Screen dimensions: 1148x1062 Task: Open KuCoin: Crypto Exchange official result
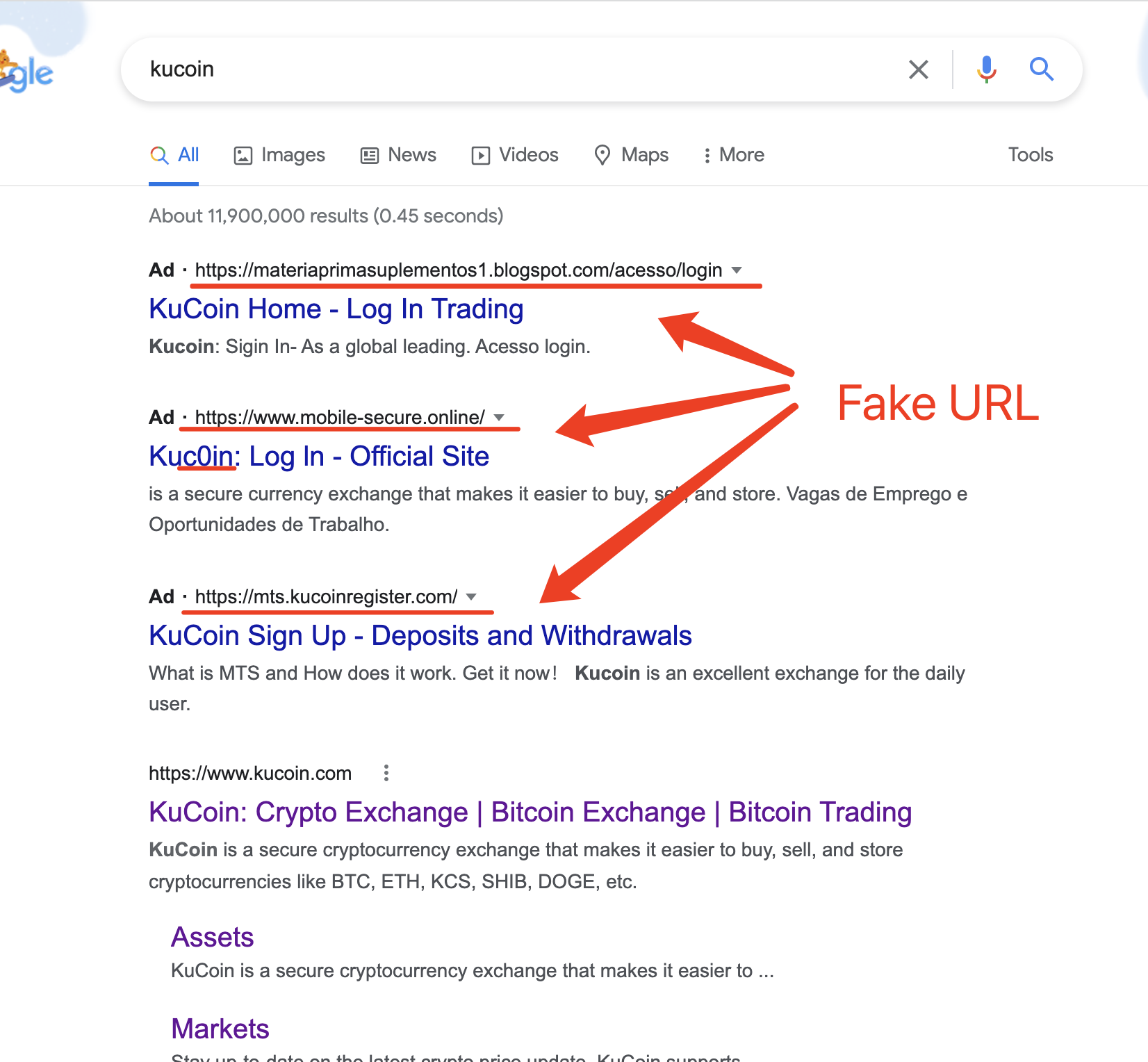tap(530, 812)
